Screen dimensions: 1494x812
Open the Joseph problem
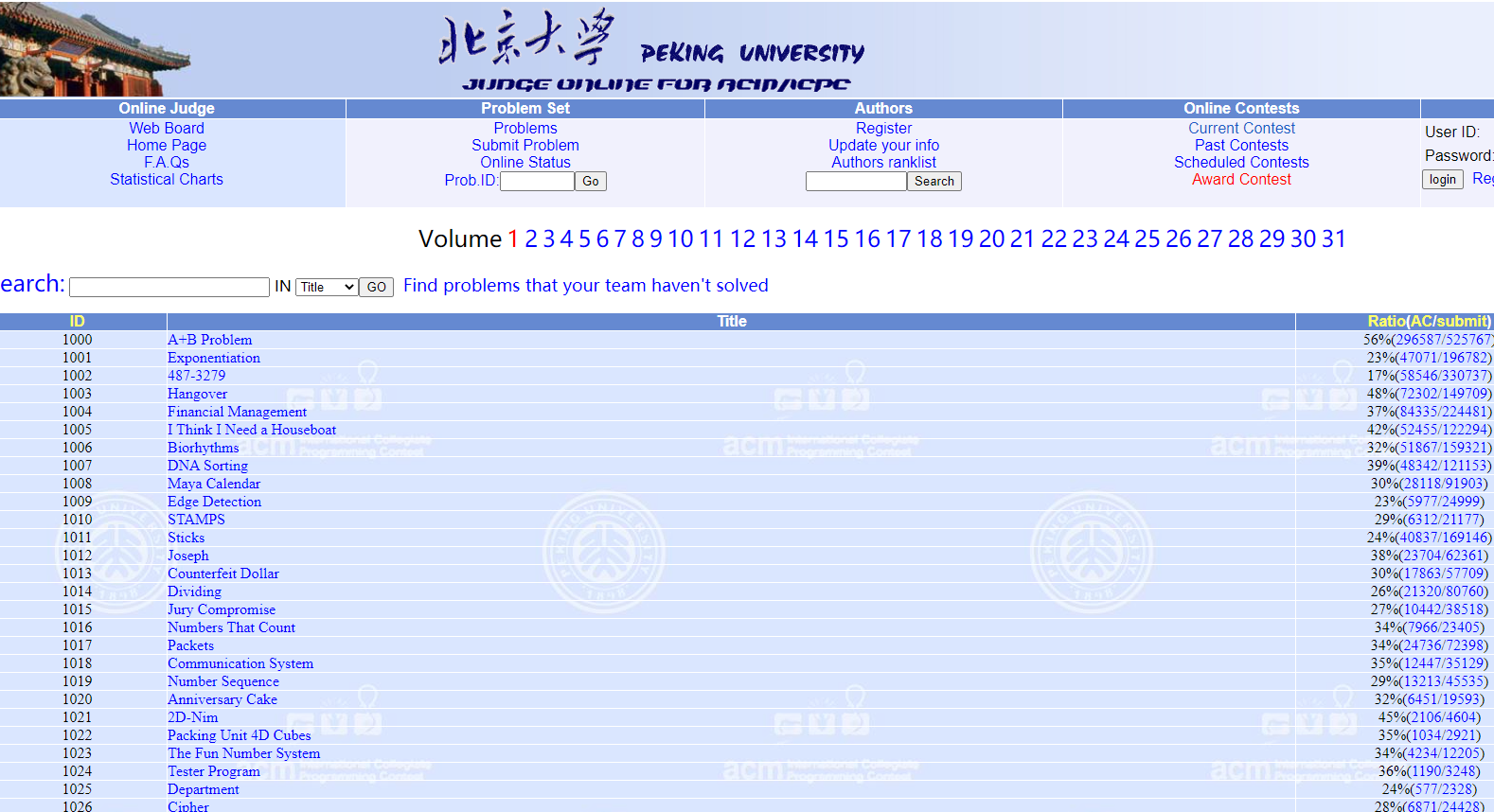(x=188, y=556)
